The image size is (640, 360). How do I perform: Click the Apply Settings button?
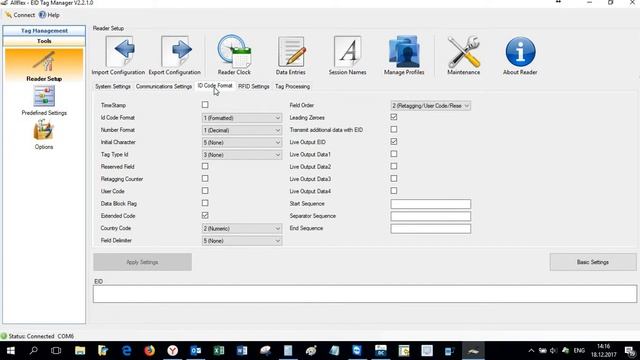coord(142,262)
